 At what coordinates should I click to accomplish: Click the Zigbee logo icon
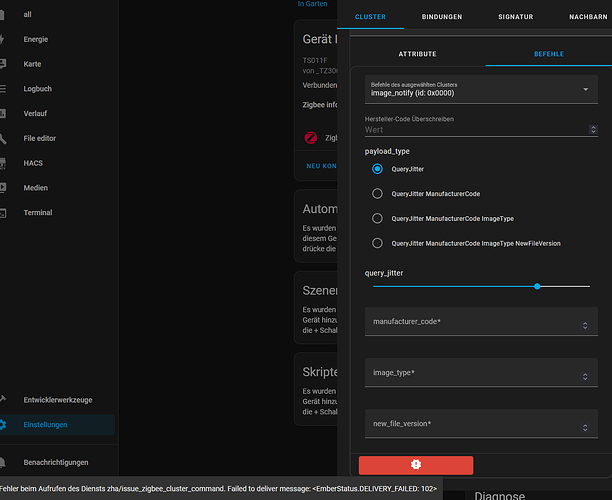310,138
